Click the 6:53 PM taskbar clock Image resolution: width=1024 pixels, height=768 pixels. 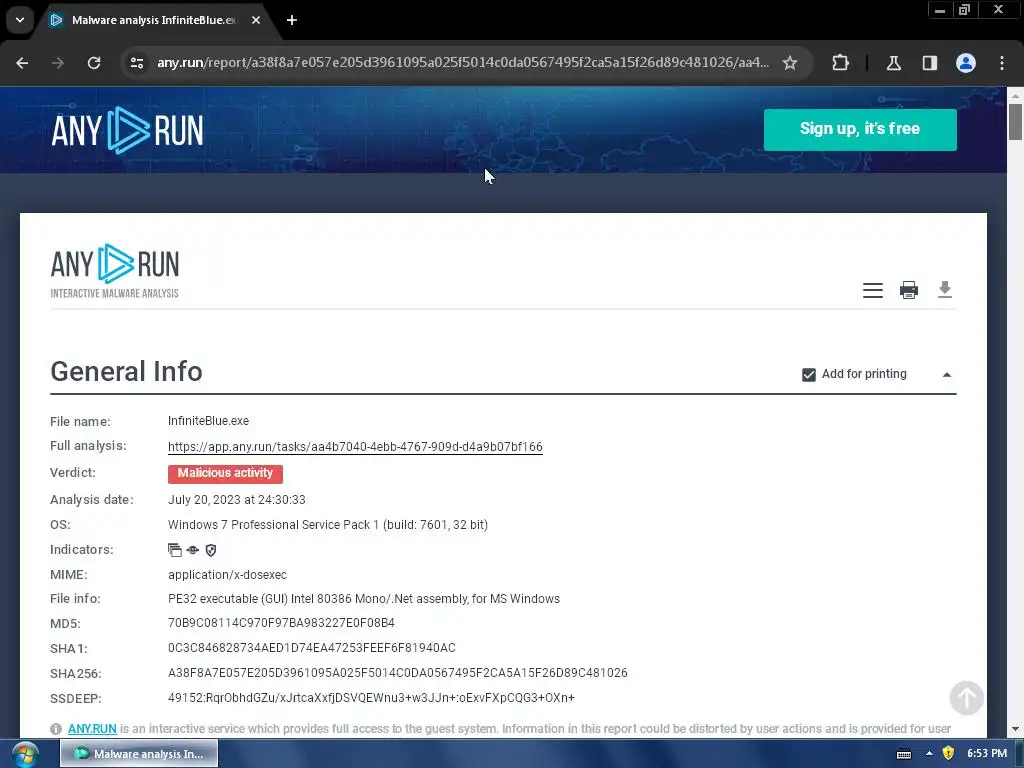click(x=987, y=754)
